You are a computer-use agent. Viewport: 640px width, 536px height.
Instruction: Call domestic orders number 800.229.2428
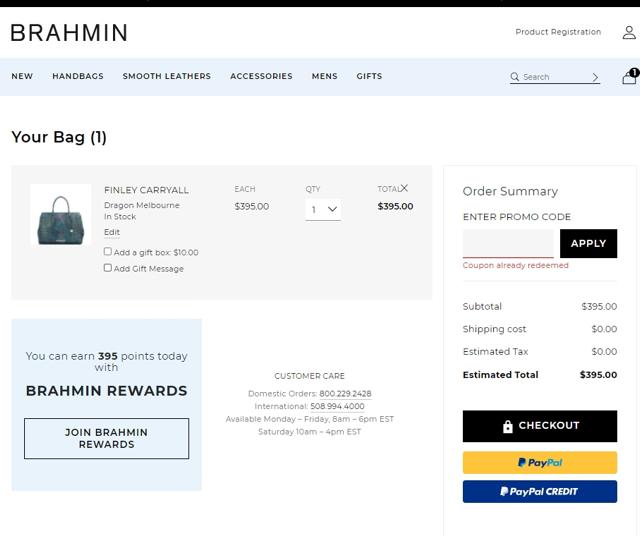(x=345, y=394)
